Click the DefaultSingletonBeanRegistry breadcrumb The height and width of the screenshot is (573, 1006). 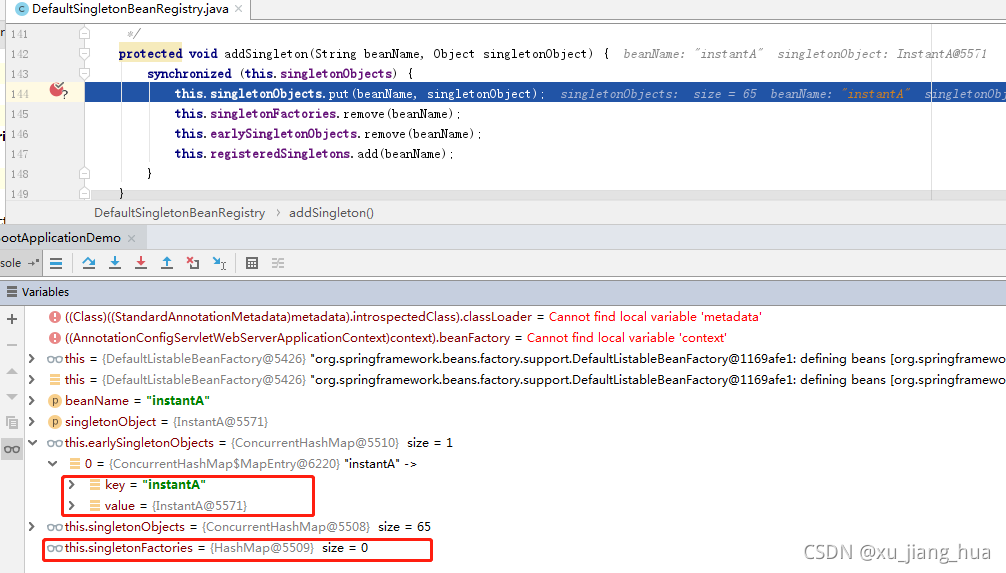coord(180,213)
